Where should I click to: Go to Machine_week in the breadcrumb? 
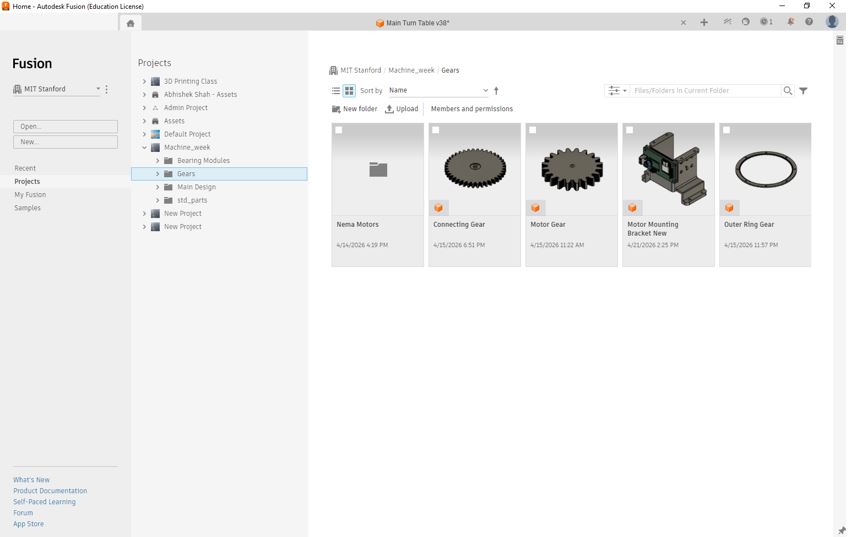point(411,70)
